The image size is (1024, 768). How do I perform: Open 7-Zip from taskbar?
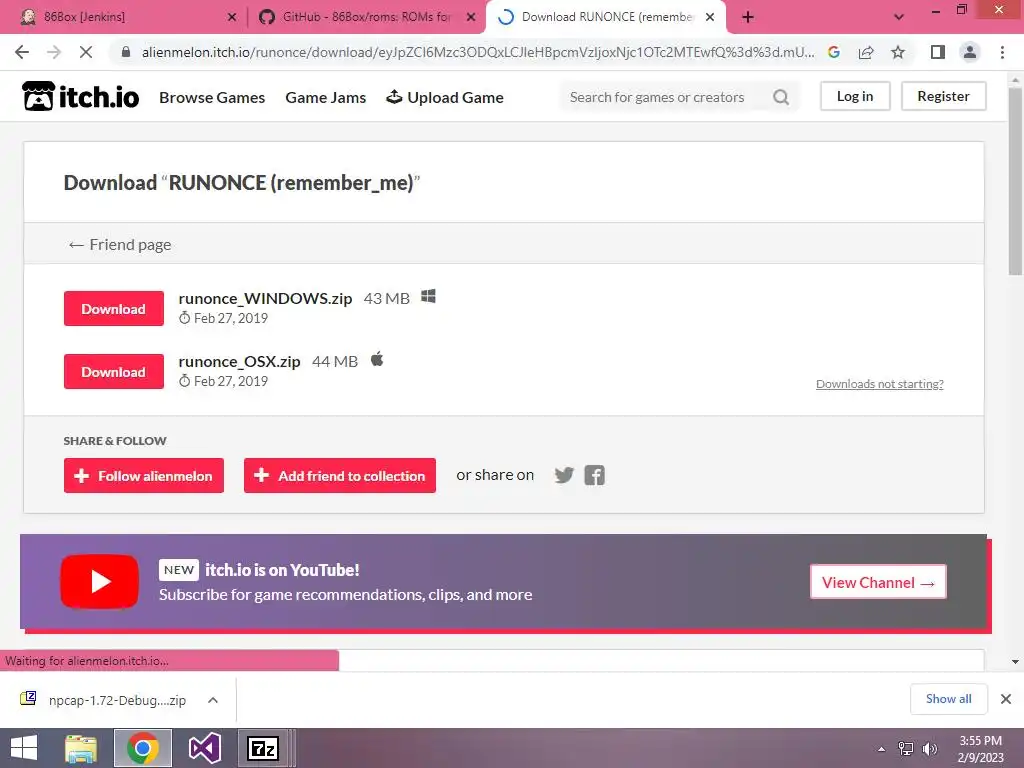pyautogui.click(x=263, y=748)
